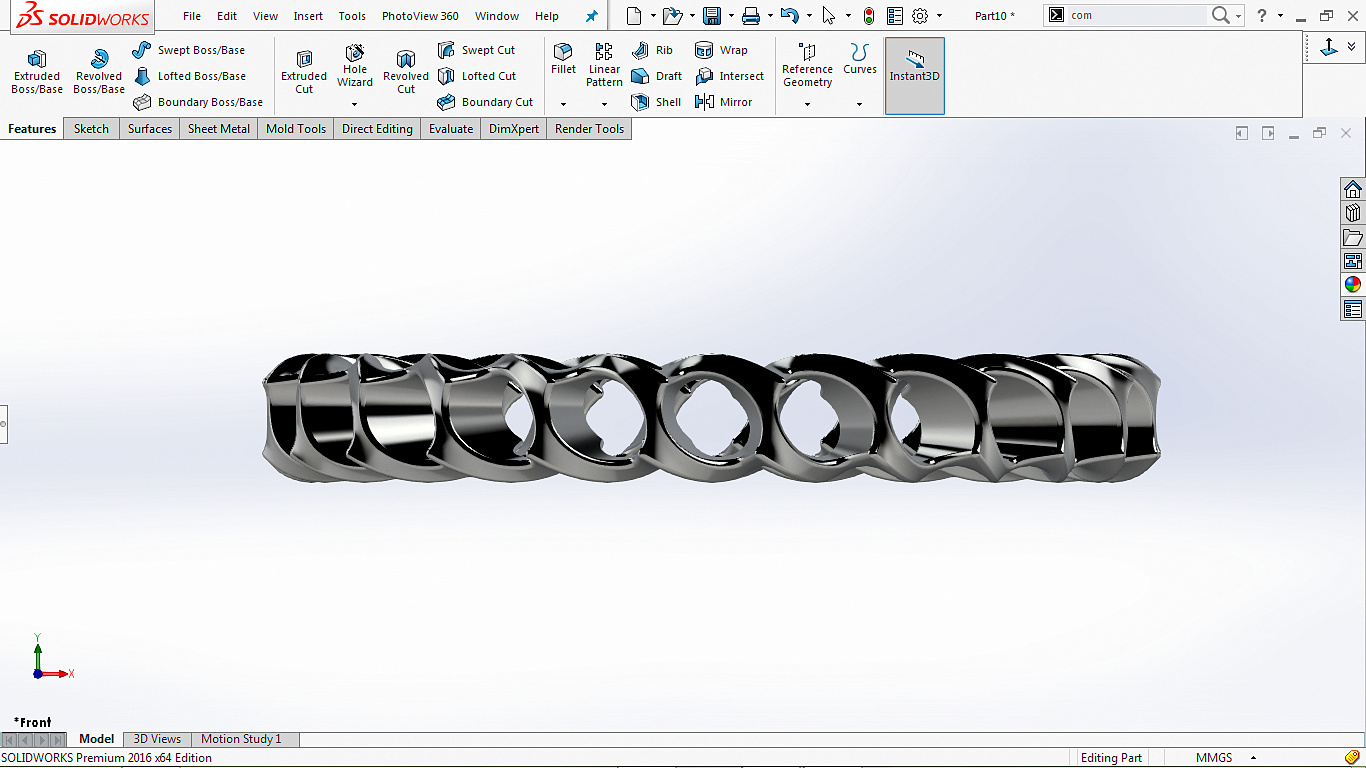The image size is (1366, 768).
Task: Open the Appearances task pane icon
Action: coord(1353,285)
